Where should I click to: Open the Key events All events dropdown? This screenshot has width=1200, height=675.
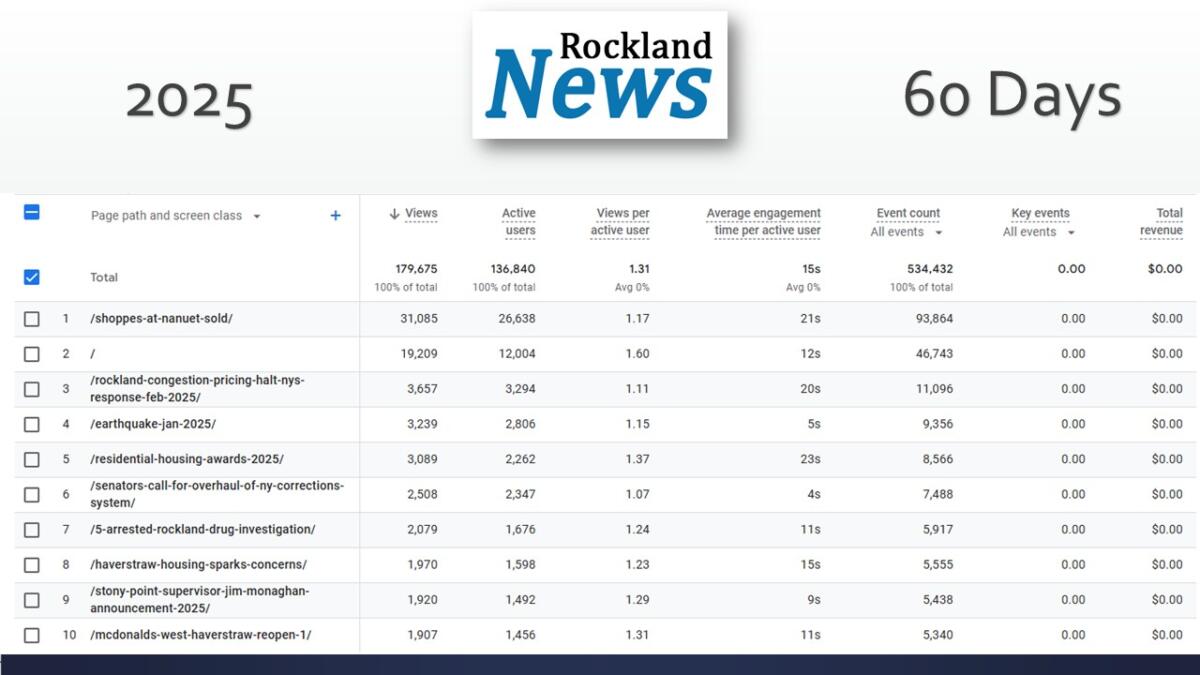[1040, 232]
